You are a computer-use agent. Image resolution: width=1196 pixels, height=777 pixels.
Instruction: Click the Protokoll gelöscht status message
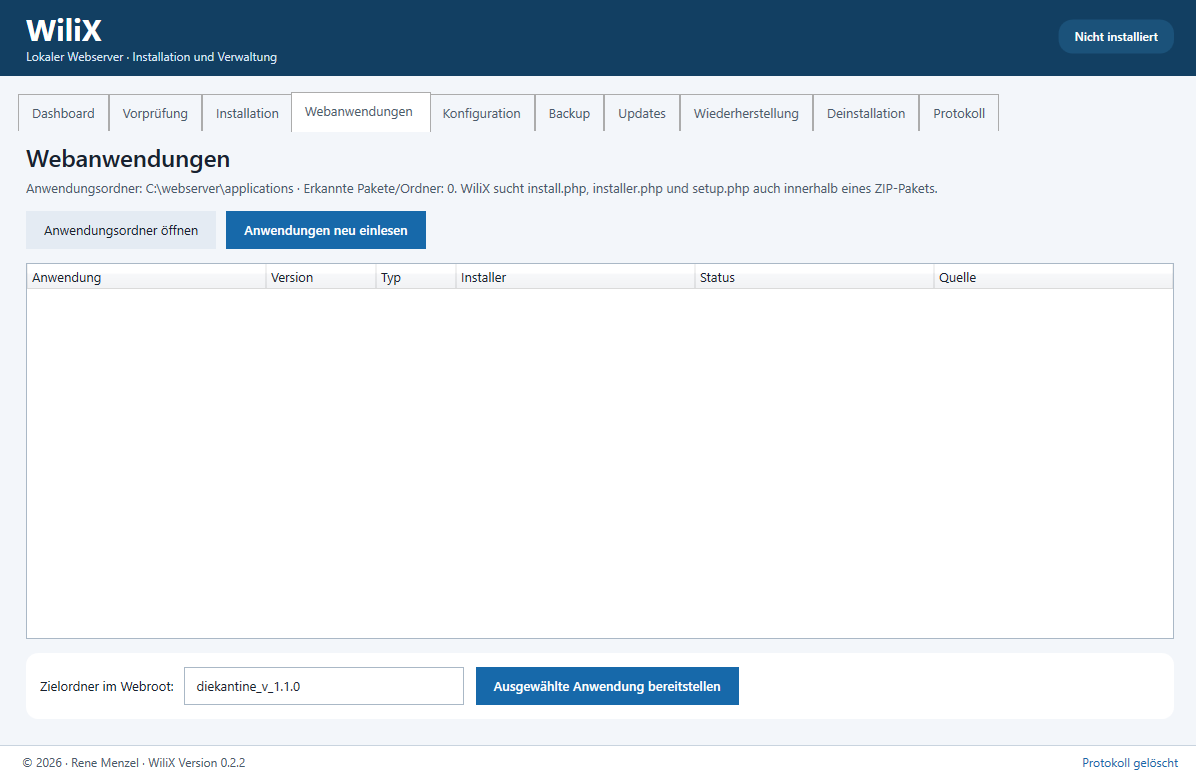(1130, 763)
